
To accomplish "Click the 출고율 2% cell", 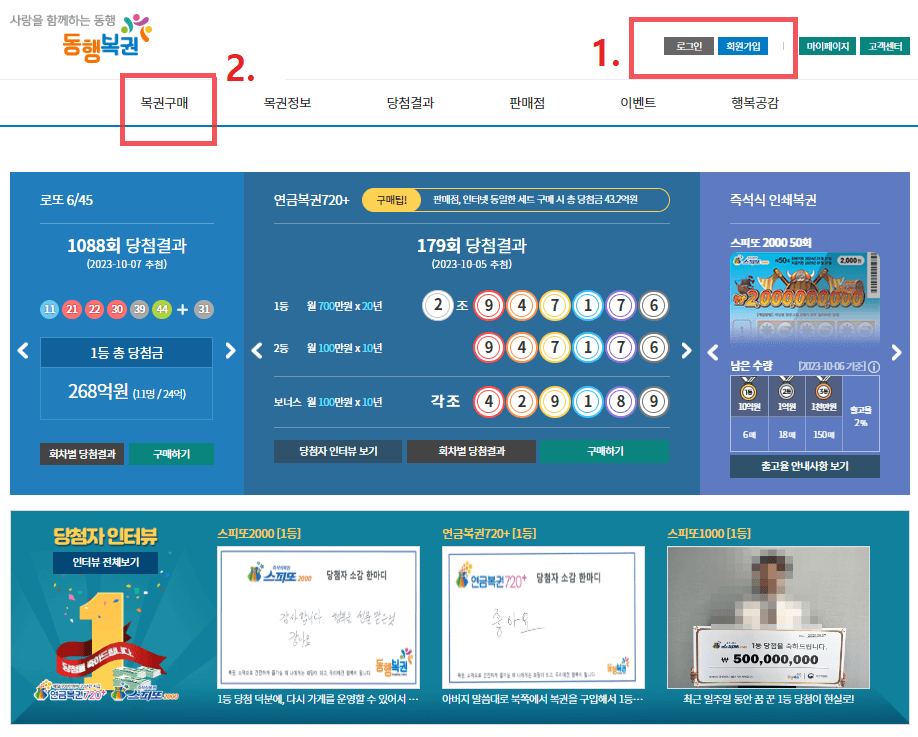I will coord(861,416).
